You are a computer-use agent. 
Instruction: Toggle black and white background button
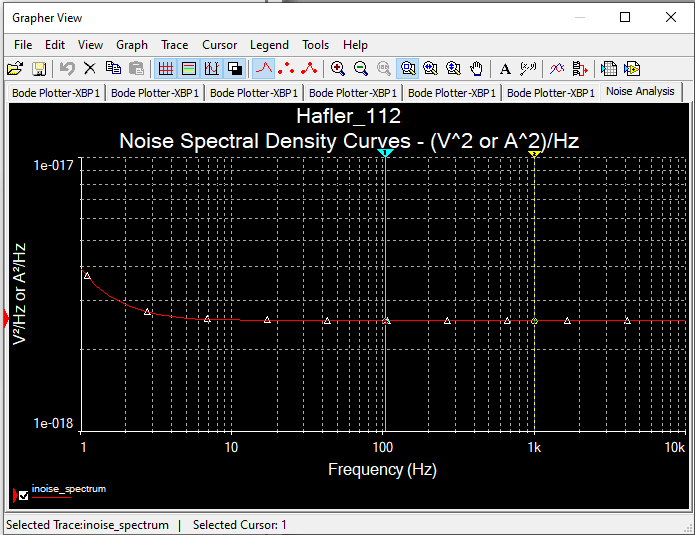coord(234,69)
